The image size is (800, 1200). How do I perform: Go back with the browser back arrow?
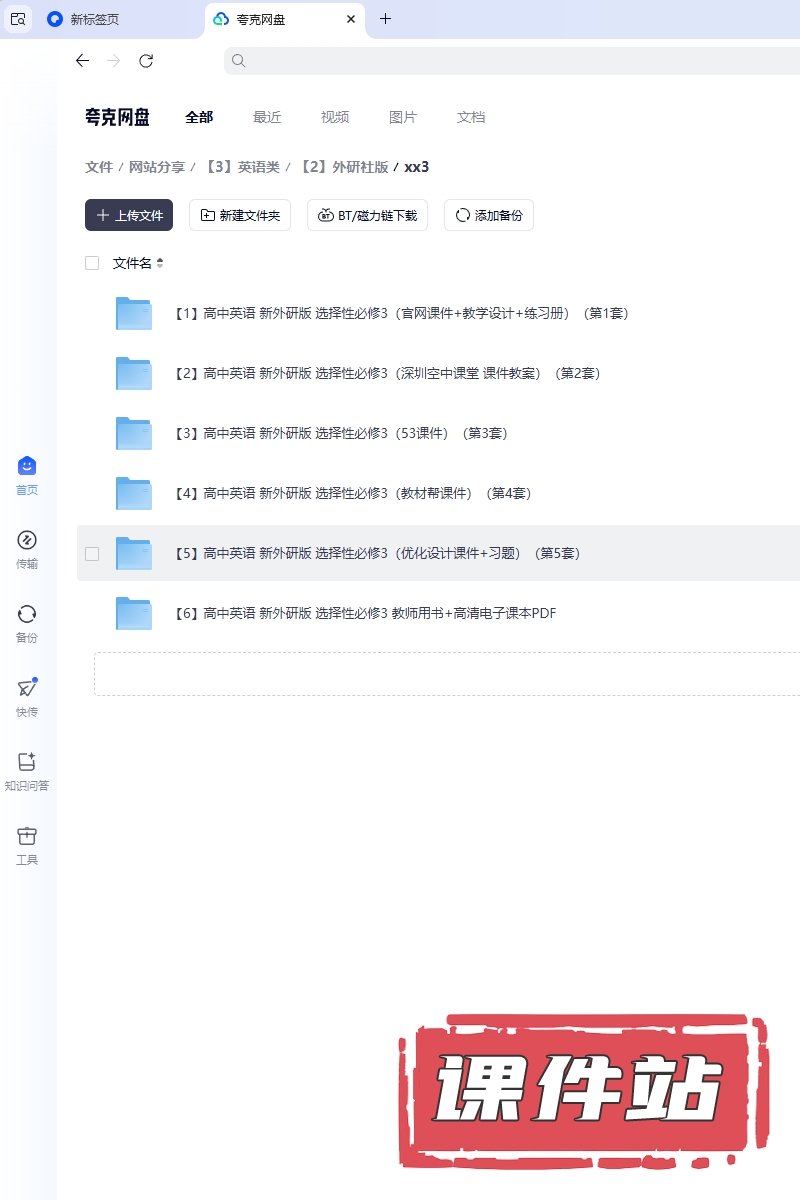coord(82,61)
